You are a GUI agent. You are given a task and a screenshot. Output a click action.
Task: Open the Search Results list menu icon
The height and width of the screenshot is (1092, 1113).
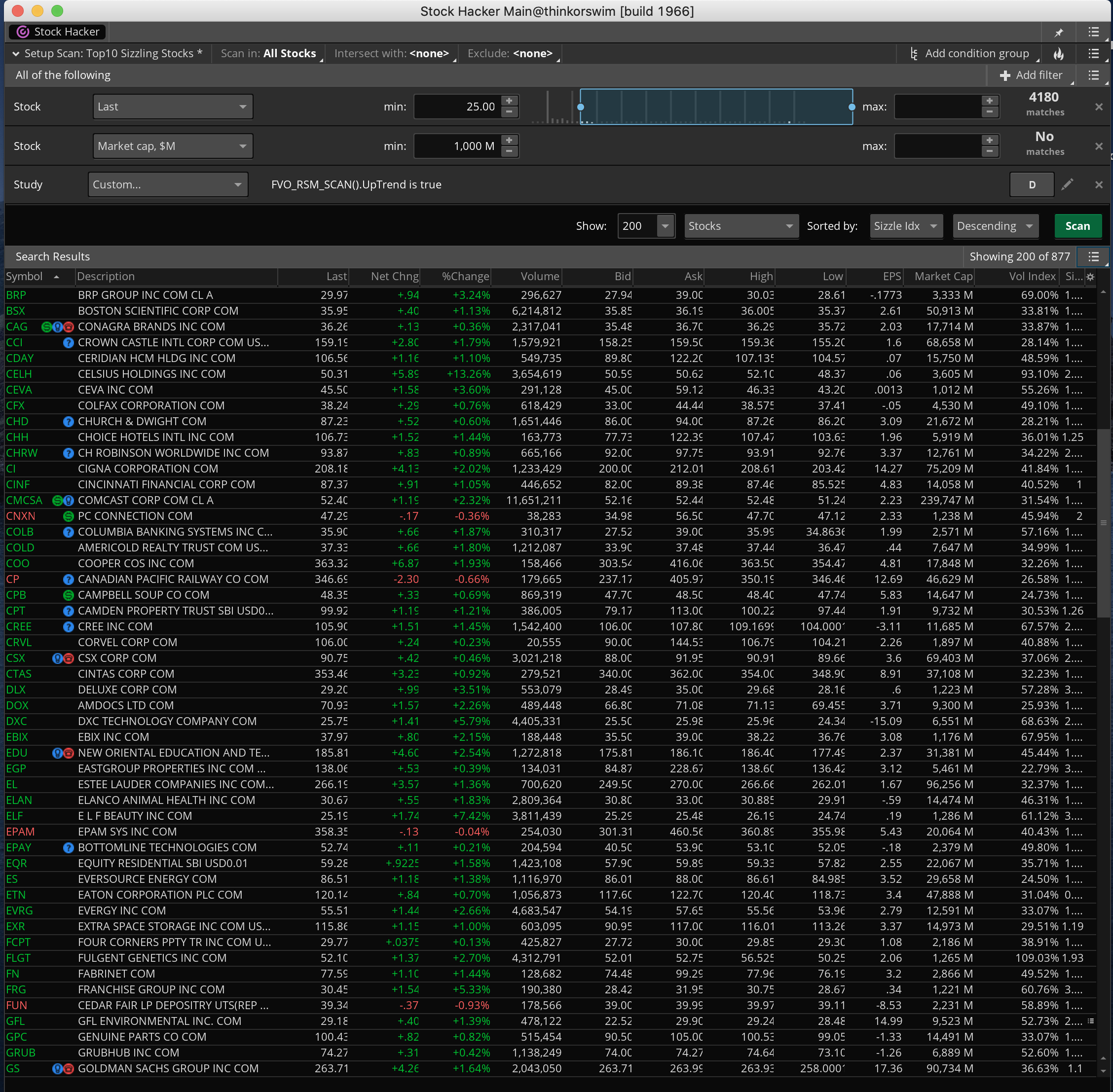click(1093, 256)
